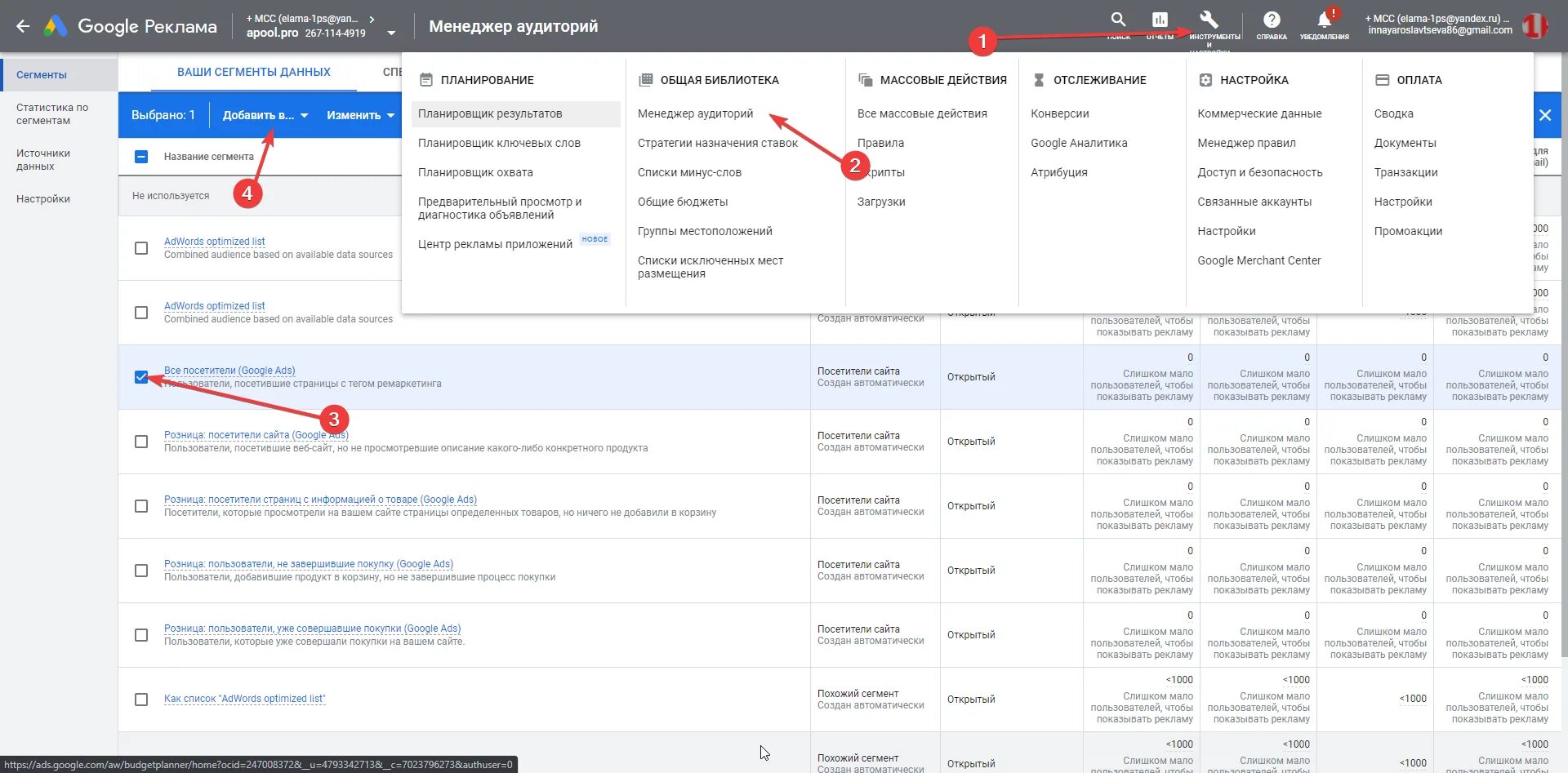Check the second AdWords optimized list checkbox

[x=141, y=313]
